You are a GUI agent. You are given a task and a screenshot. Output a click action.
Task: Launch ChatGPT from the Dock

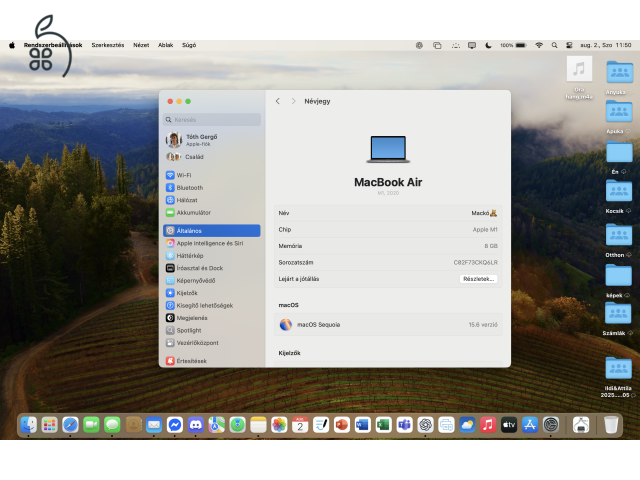tap(425, 425)
